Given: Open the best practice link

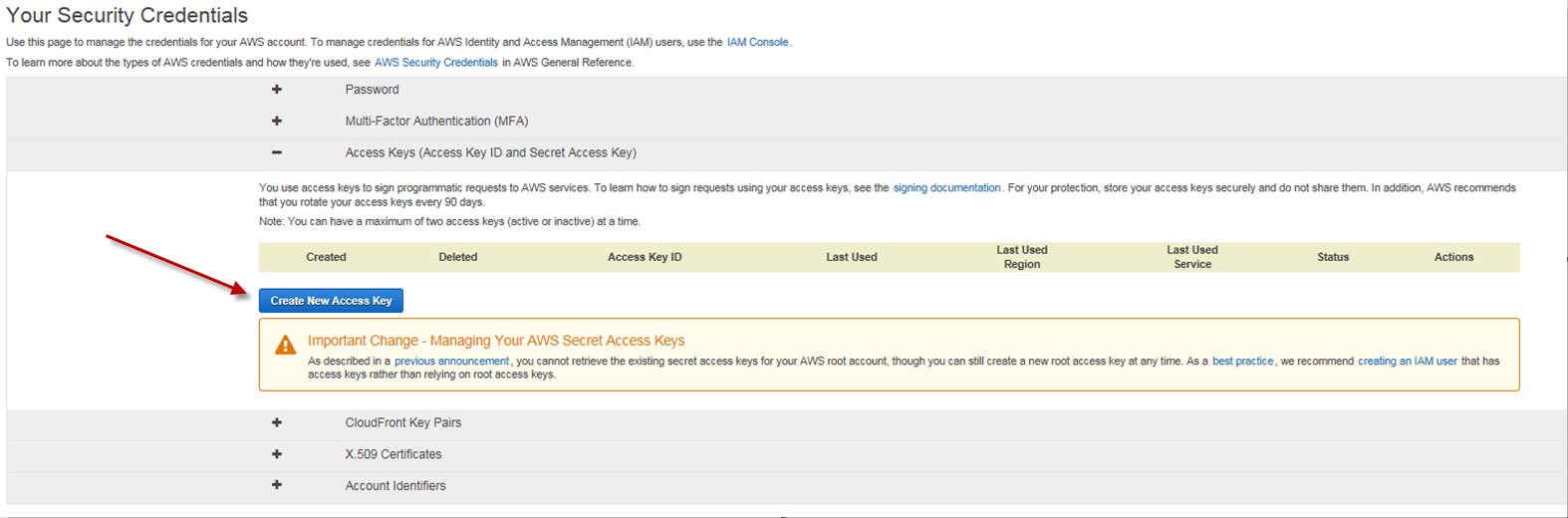Looking at the screenshot, I should [1242, 362].
